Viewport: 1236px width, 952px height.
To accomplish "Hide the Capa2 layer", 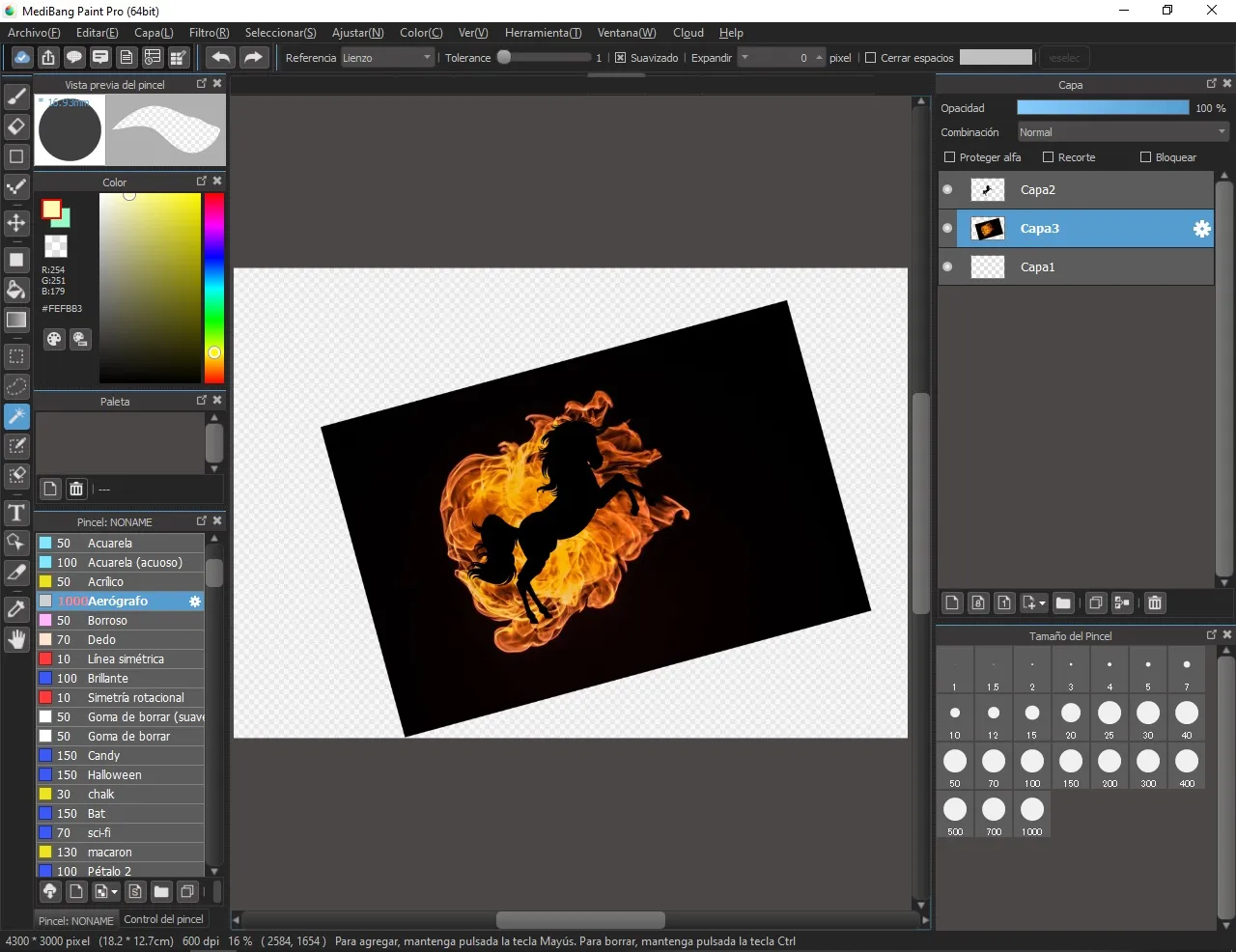I will coord(947,190).
